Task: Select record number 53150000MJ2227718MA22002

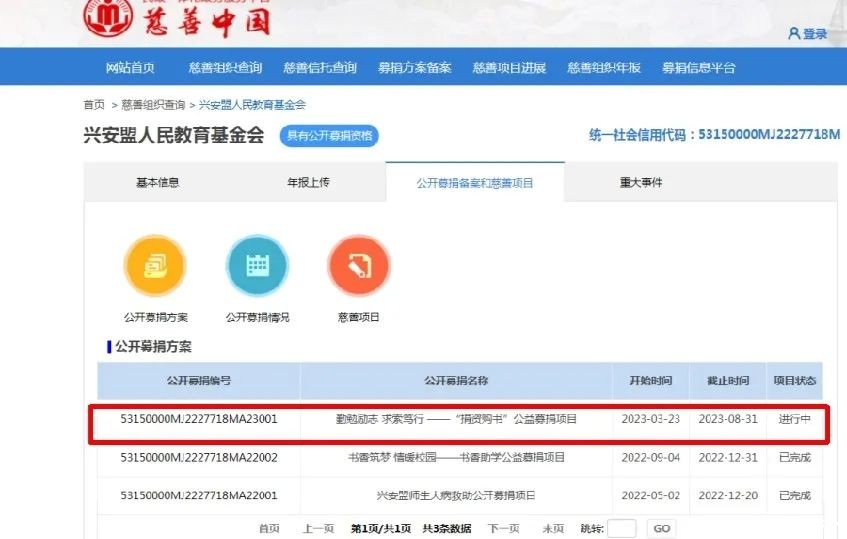Action: pyautogui.click(x=199, y=457)
